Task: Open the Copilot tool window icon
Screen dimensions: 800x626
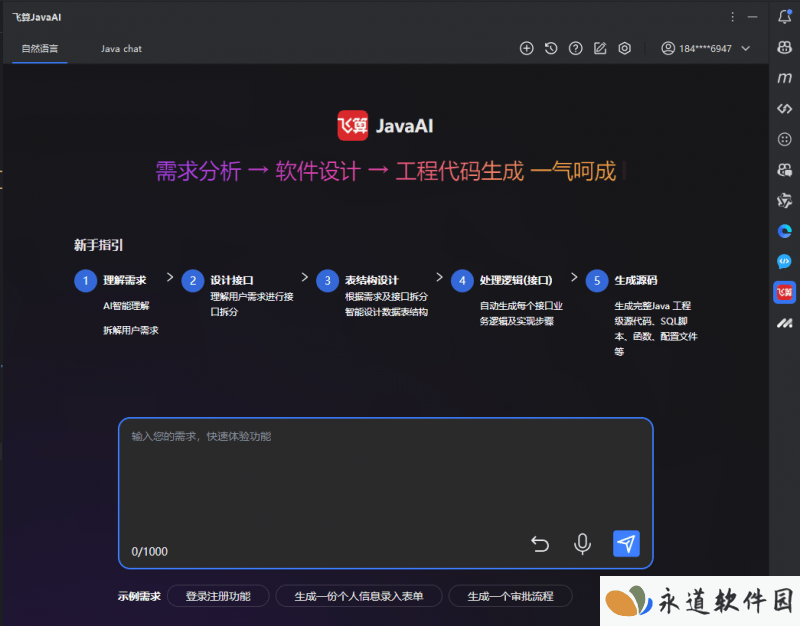Action: click(785, 47)
